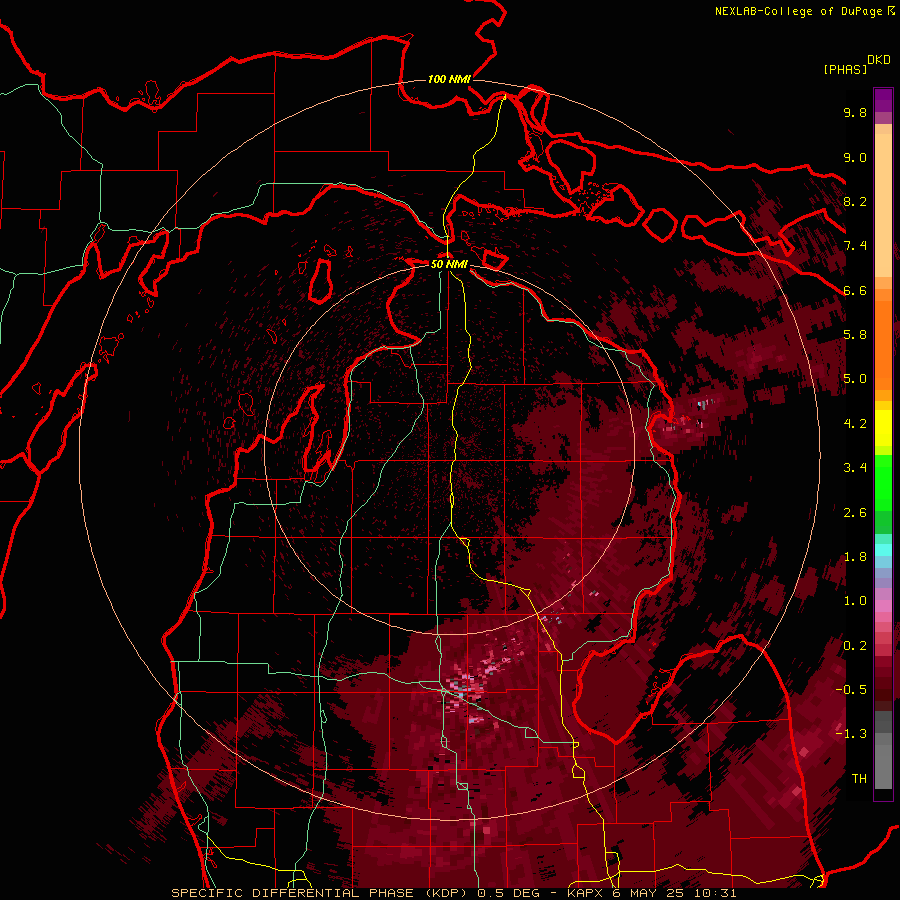Click the 2.6 scale value
Screen dimensions: 900x900
[855, 513]
